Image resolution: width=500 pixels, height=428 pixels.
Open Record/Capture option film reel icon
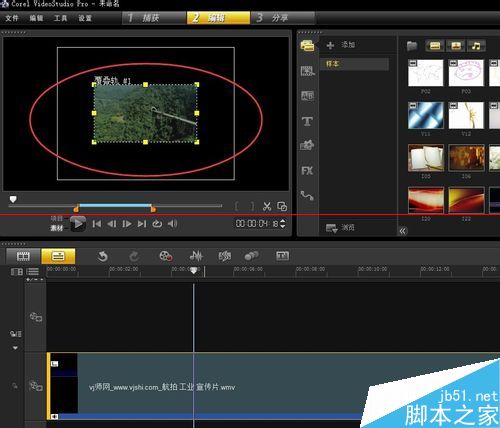coord(166,256)
